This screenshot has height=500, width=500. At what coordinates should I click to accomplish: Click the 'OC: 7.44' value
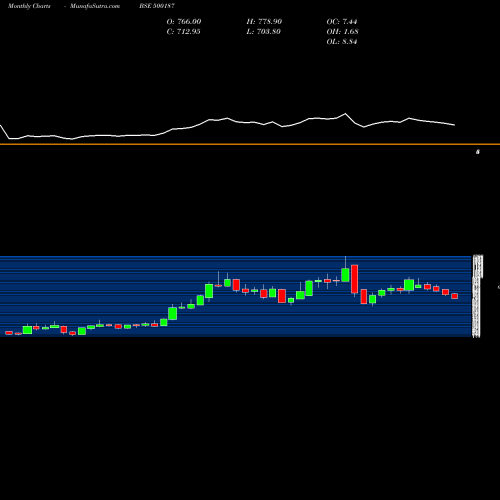(x=342, y=21)
